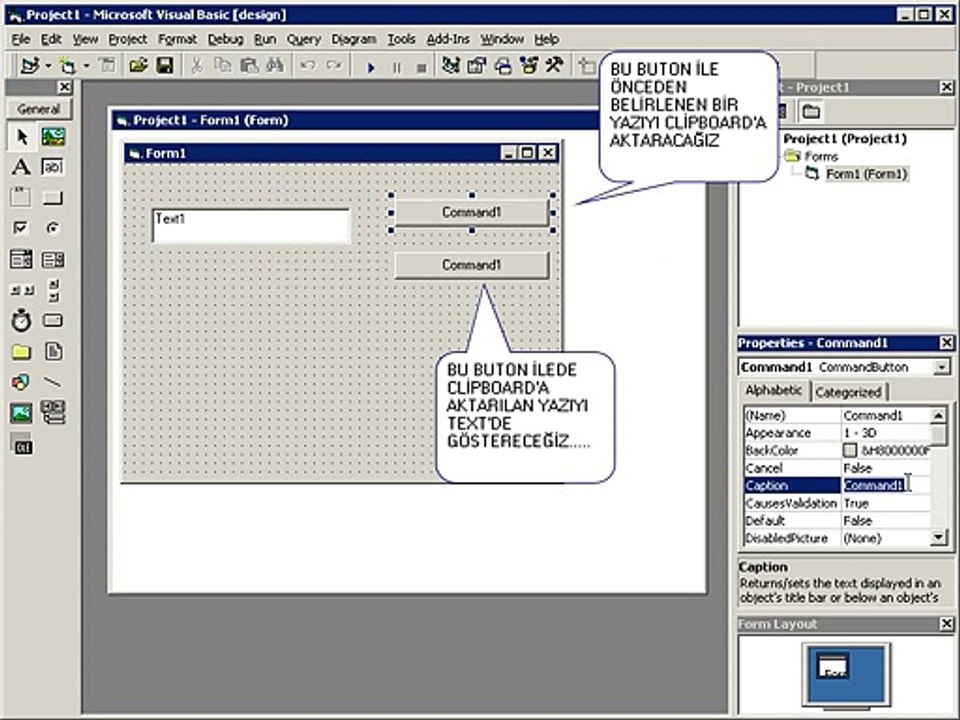Screen dimensions: 960x720
Task: Select the FileListBox tool in the toolbox
Action: [53, 351]
